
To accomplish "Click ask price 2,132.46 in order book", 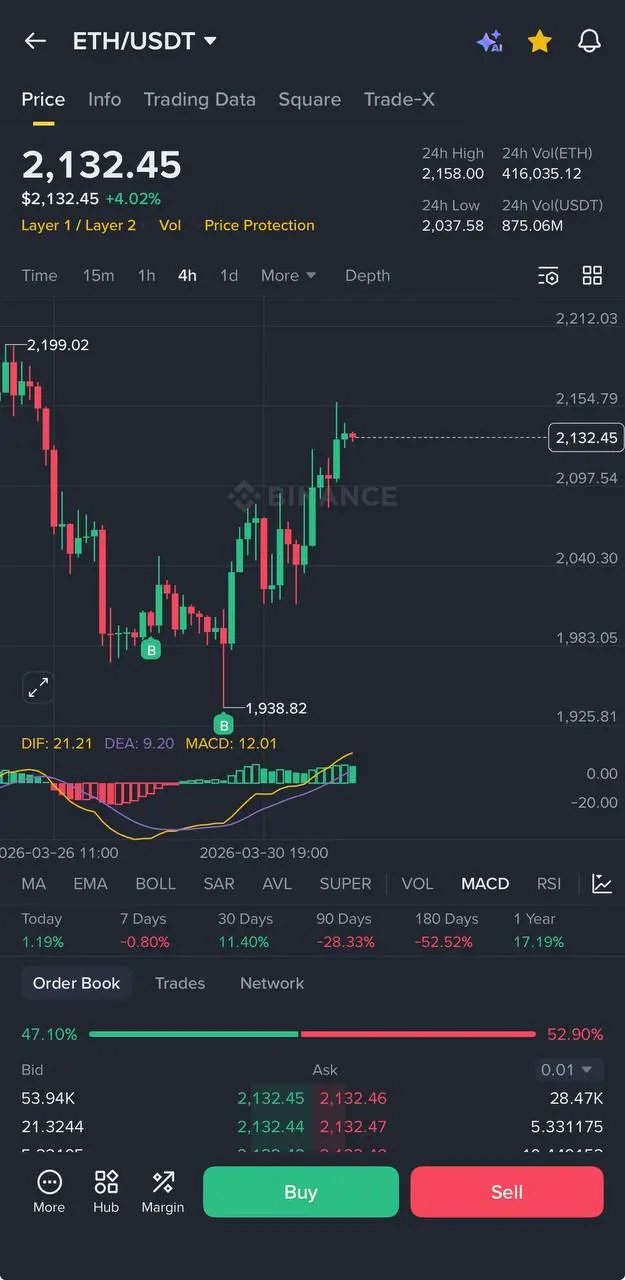I will point(353,1098).
